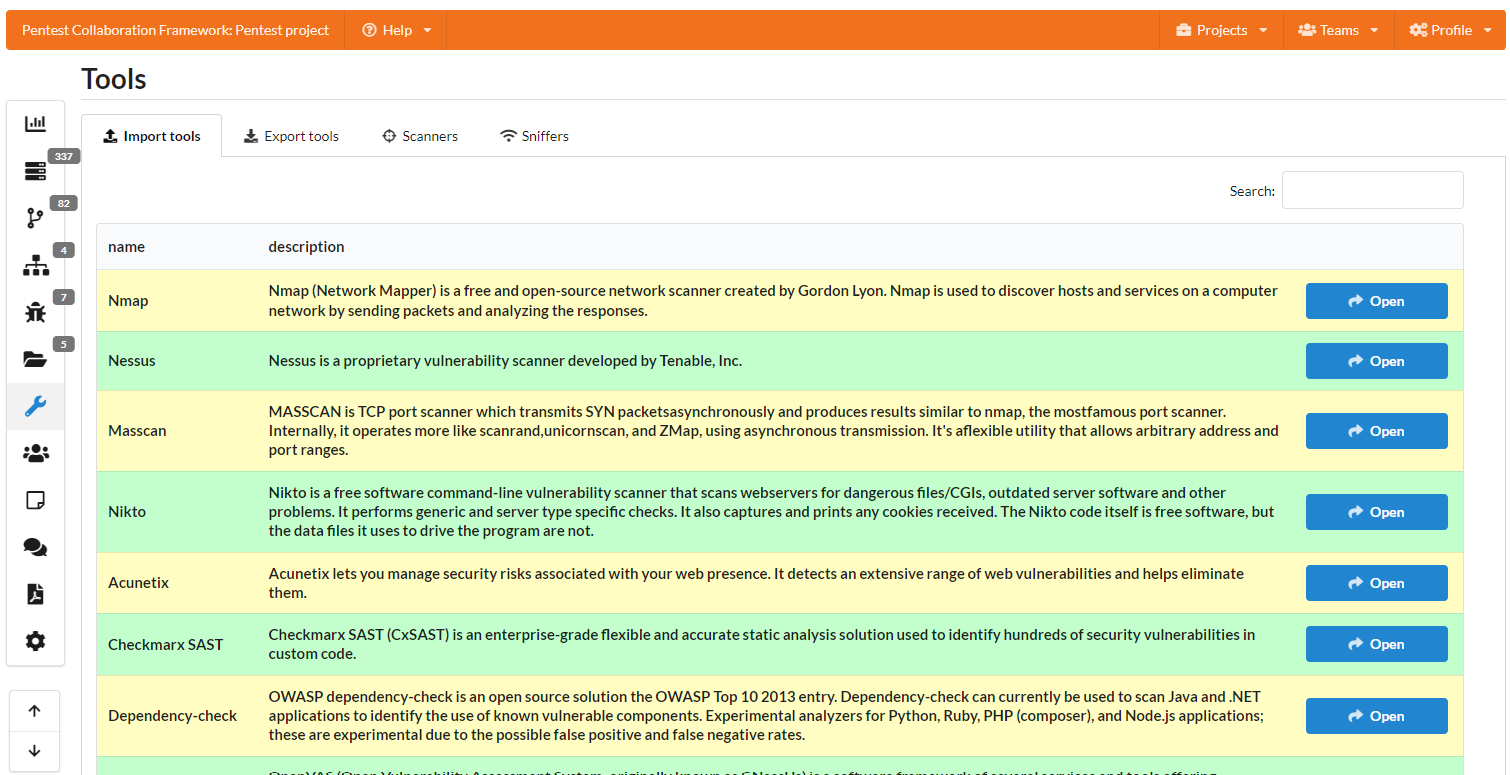The image size is (1510, 775).
Task: Expand the Profile dropdown menu
Action: click(1449, 30)
